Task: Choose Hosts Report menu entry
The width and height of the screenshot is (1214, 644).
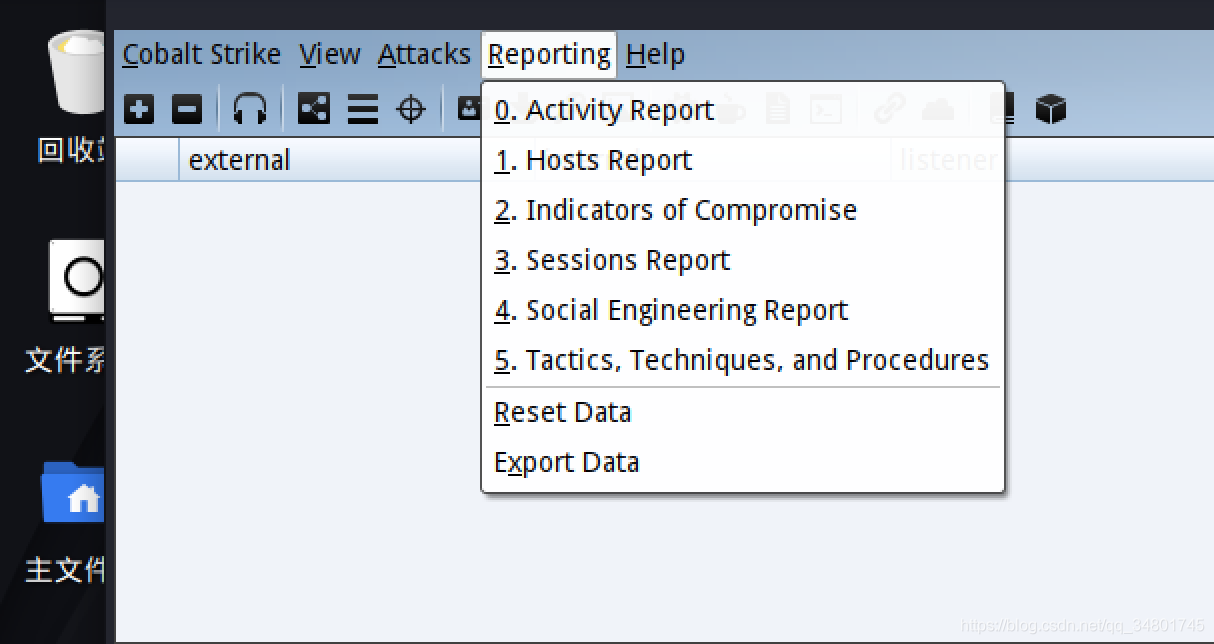Action: pos(742,160)
